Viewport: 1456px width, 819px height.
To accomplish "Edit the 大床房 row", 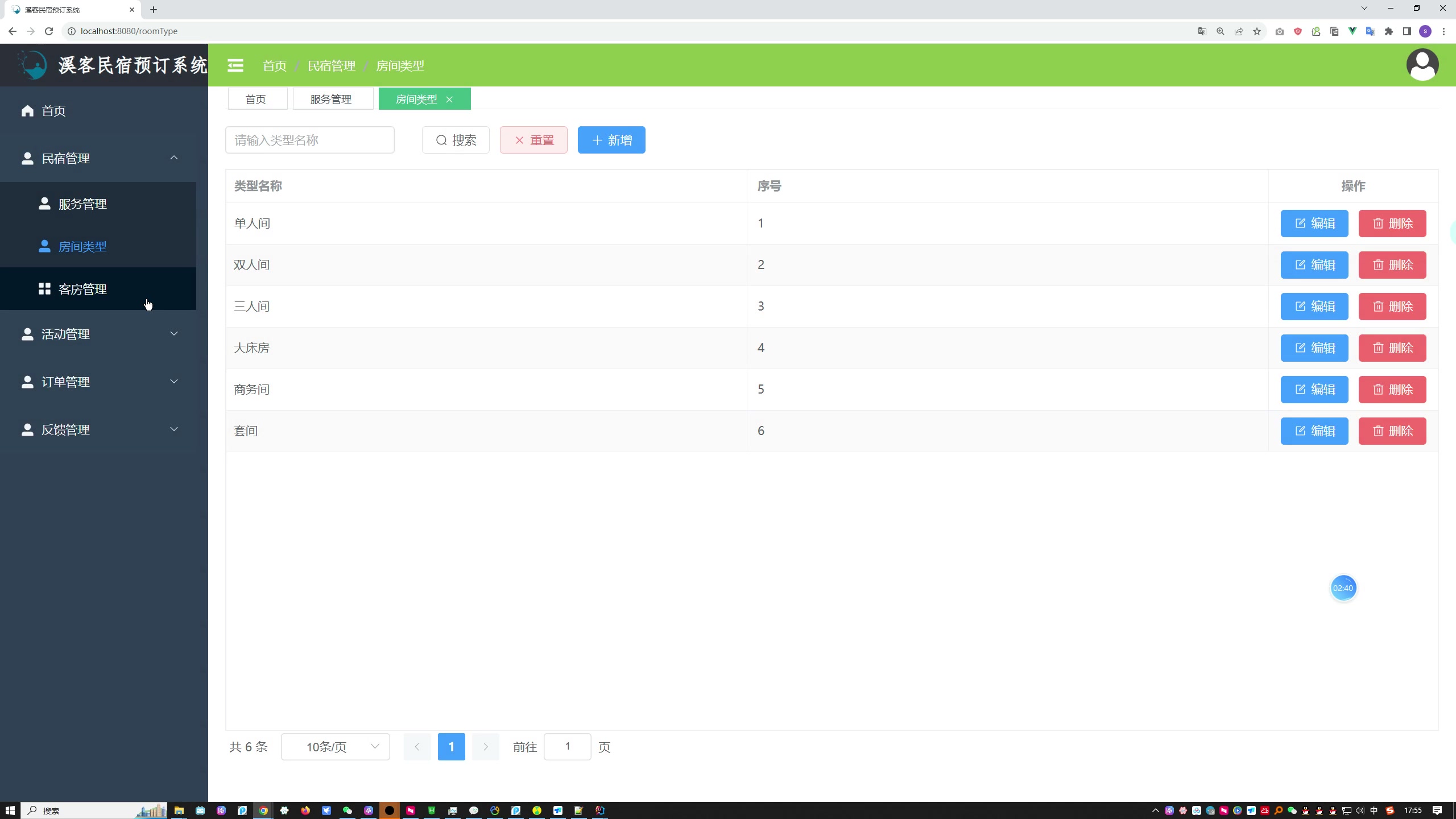I will pyautogui.click(x=1314, y=348).
